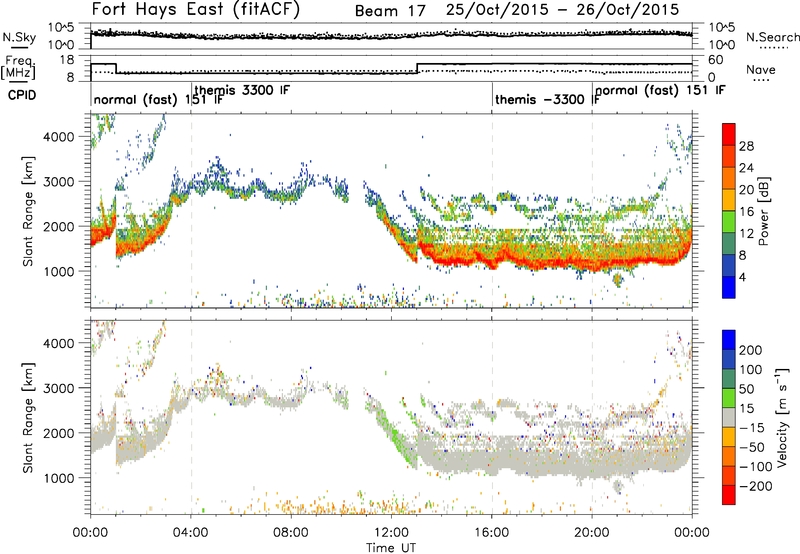
Task: Click the '1000' range label on power panel
Action: coord(59,271)
